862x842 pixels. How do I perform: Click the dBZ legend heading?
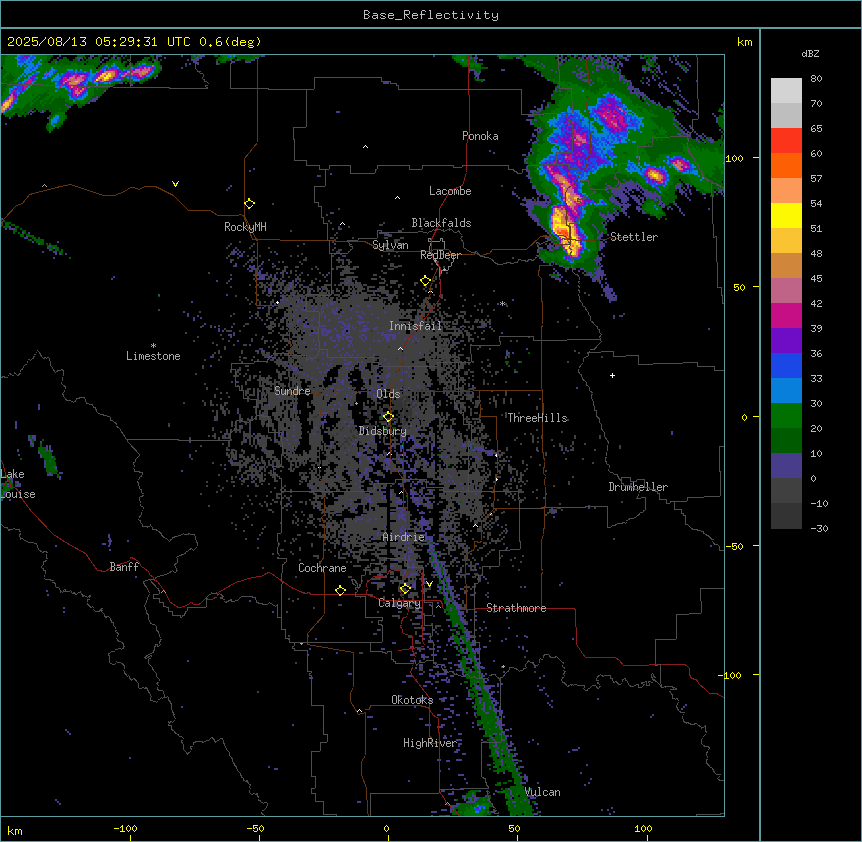point(810,53)
